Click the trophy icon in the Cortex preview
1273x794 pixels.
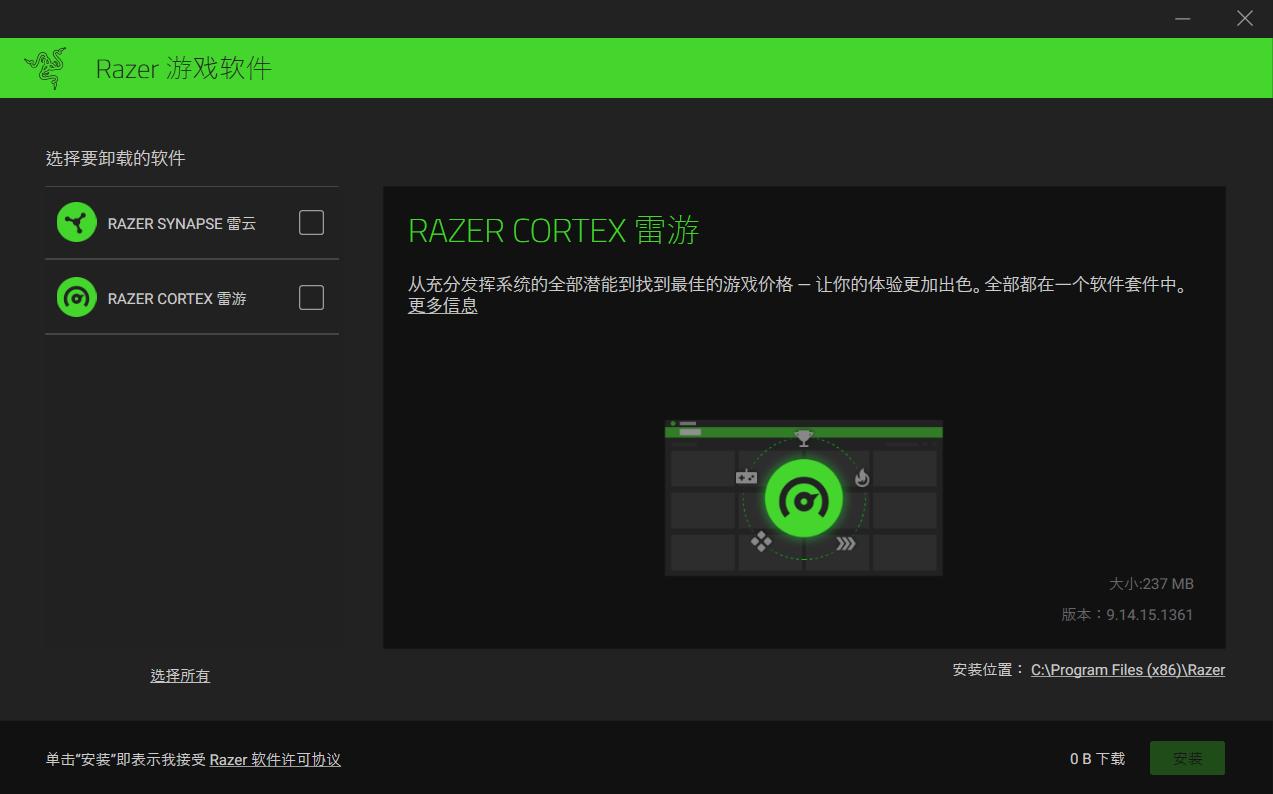(x=803, y=437)
